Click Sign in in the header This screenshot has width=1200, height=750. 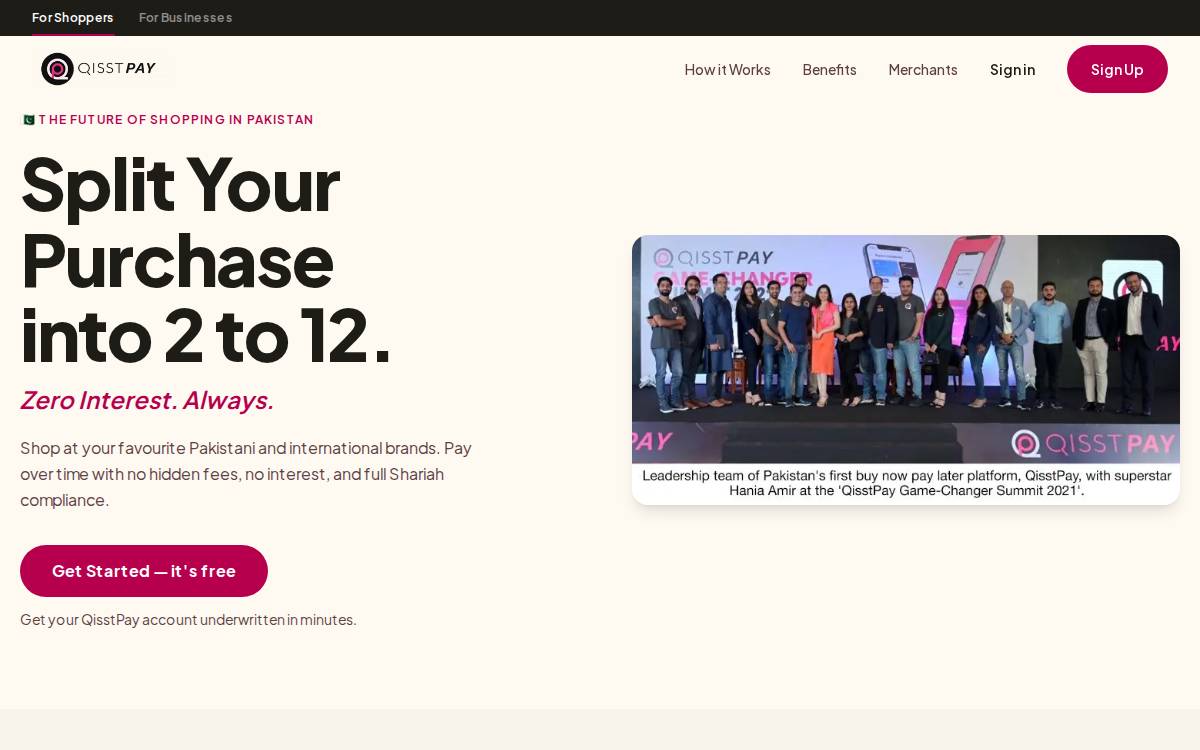1013,69
